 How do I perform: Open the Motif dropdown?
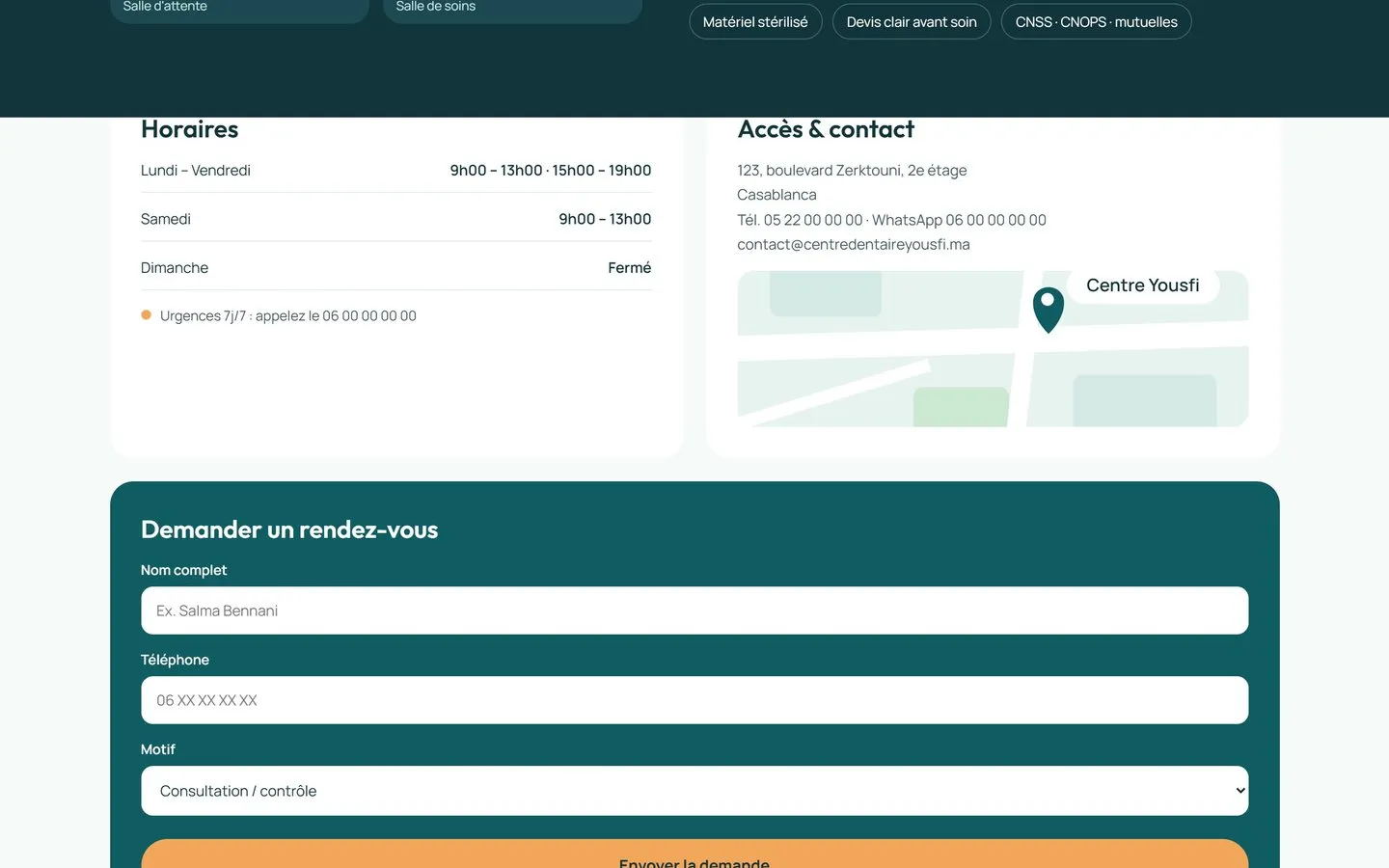pos(694,791)
